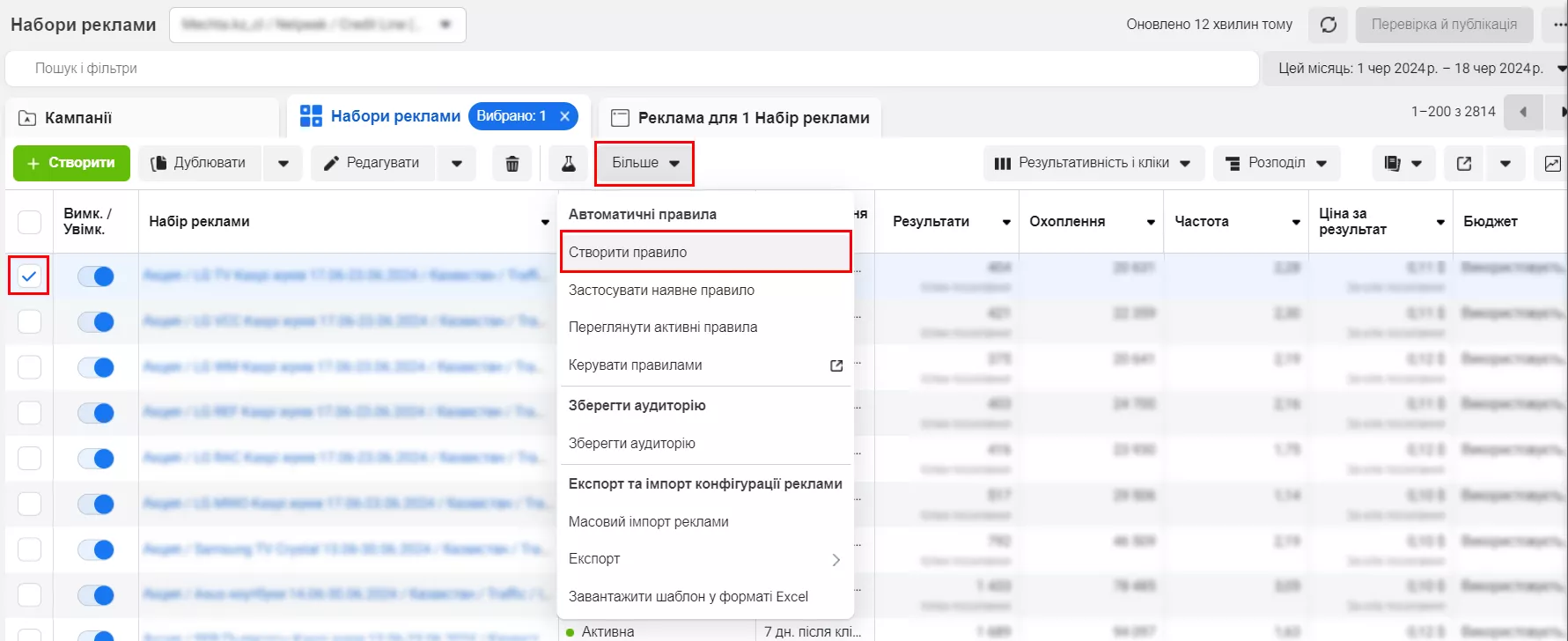Open Охоплення column dropdown arrow
The height and width of the screenshot is (641, 1568).
tap(1151, 223)
